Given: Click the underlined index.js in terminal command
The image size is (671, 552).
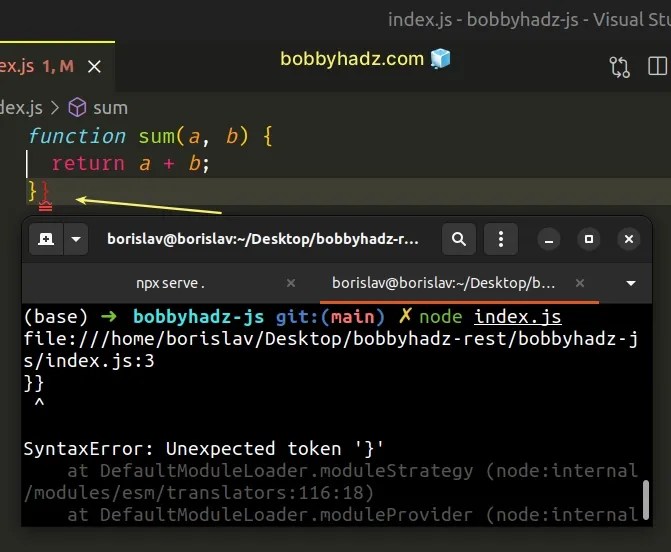Looking at the screenshot, I should [x=518, y=317].
